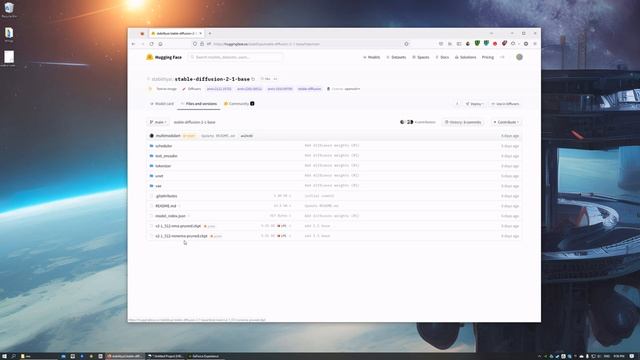Click the latest commit author name
640x360 pixels.
tap(168, 136)
